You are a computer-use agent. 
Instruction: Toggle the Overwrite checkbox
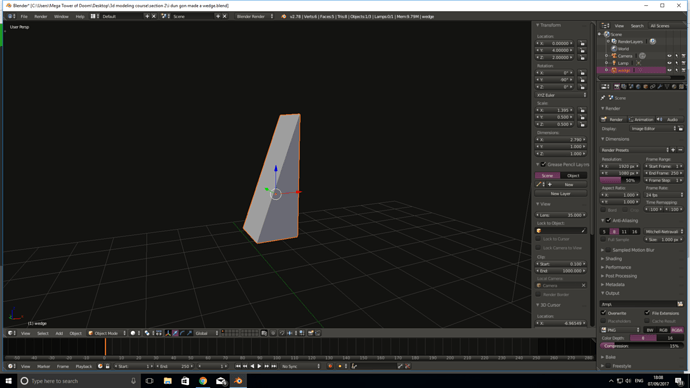point(604,313)
